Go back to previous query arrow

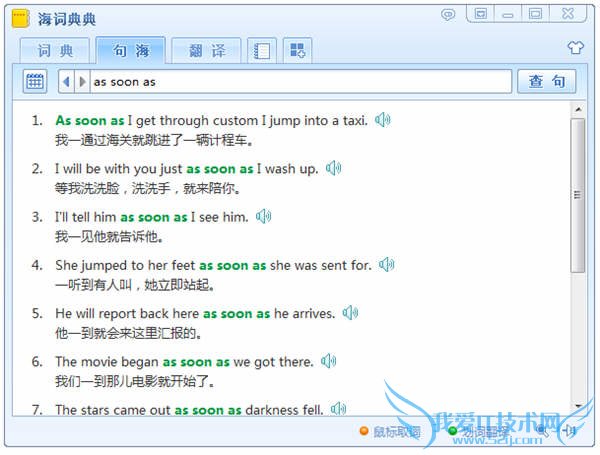click(x=66, y=82)
